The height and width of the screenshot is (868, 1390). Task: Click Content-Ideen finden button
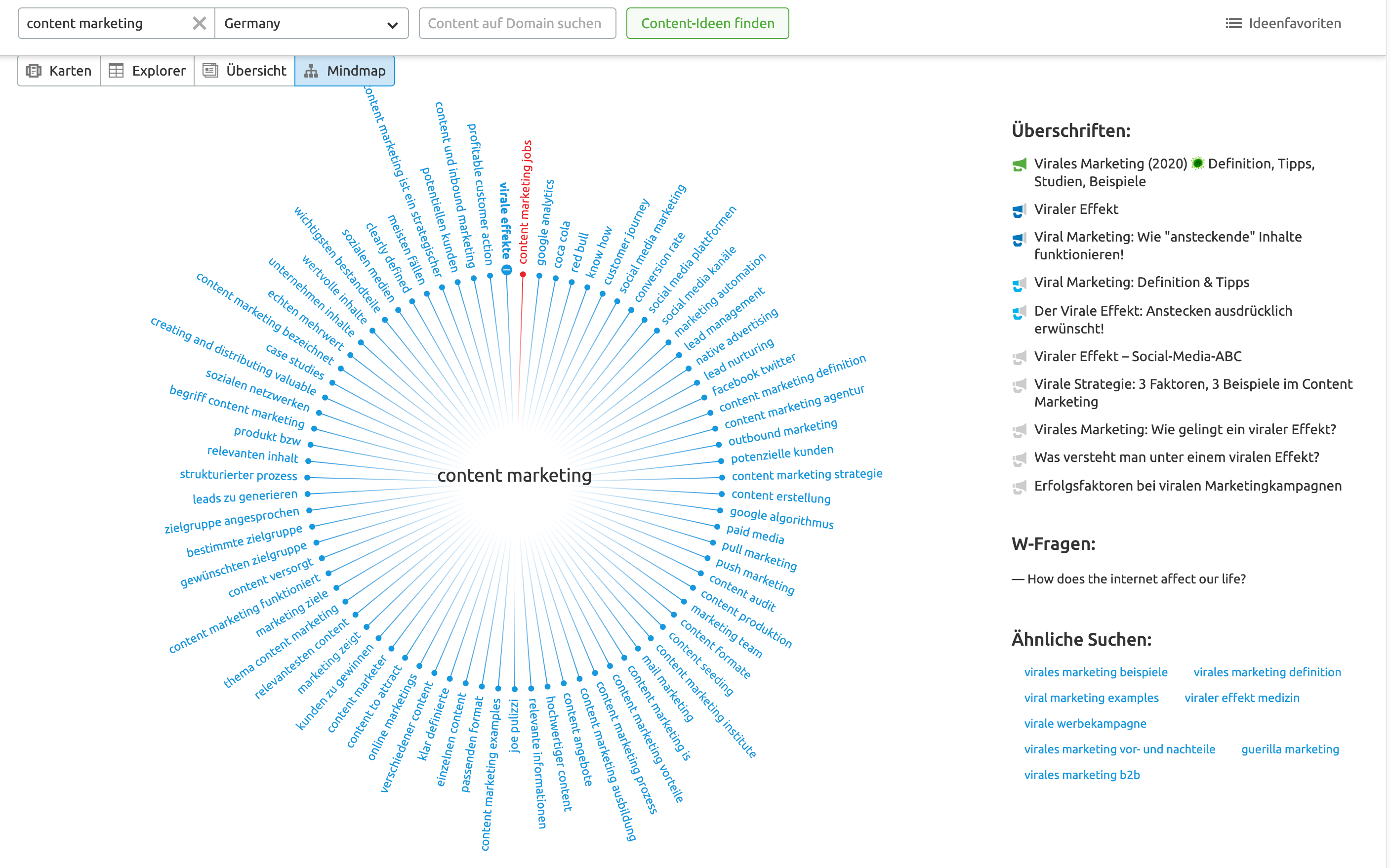pos(705,22)
